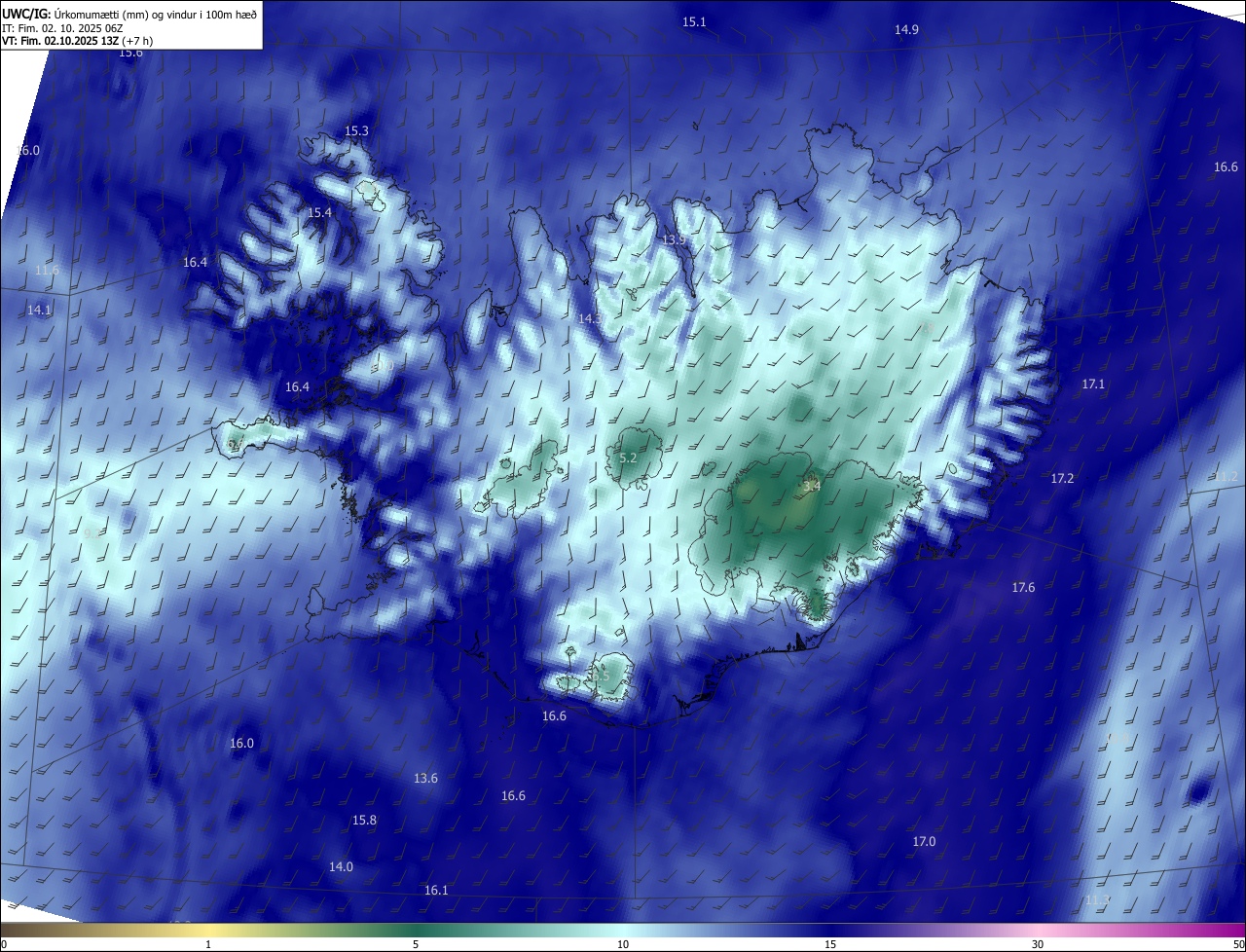Viewport: 1246px width, 952px height.
Task: Click the 15.4 value on the map
Action: pyautogui.click(x=319, y=212)
